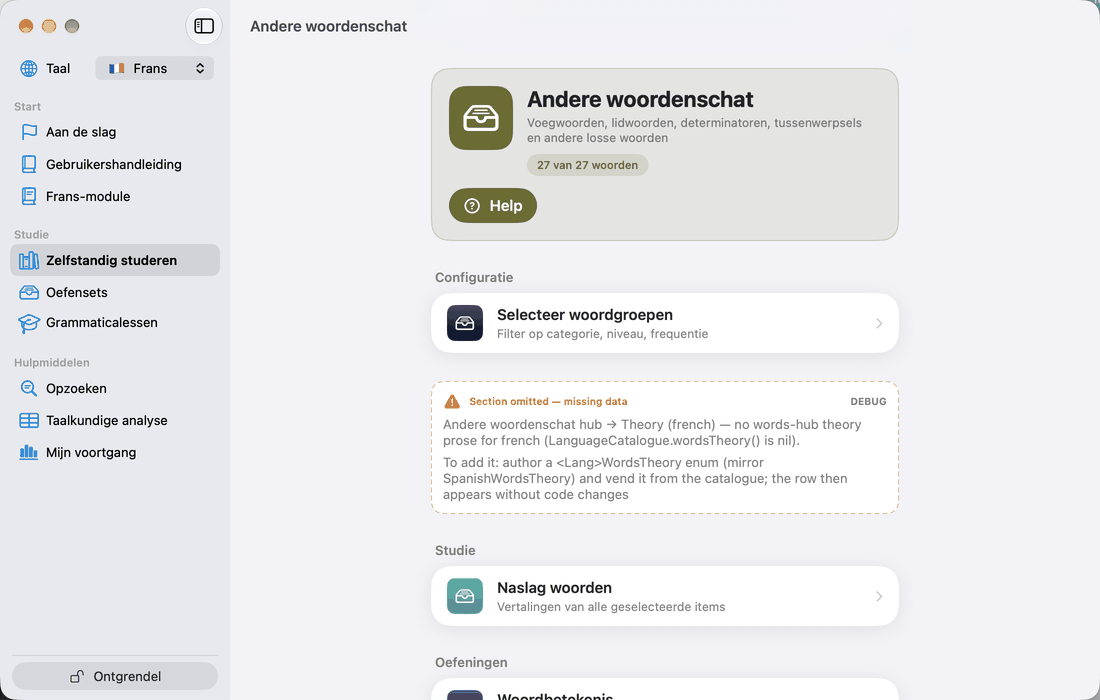
Task: Click the Studie heading above Naslag woorden
Action: click(x=455, y=551)
